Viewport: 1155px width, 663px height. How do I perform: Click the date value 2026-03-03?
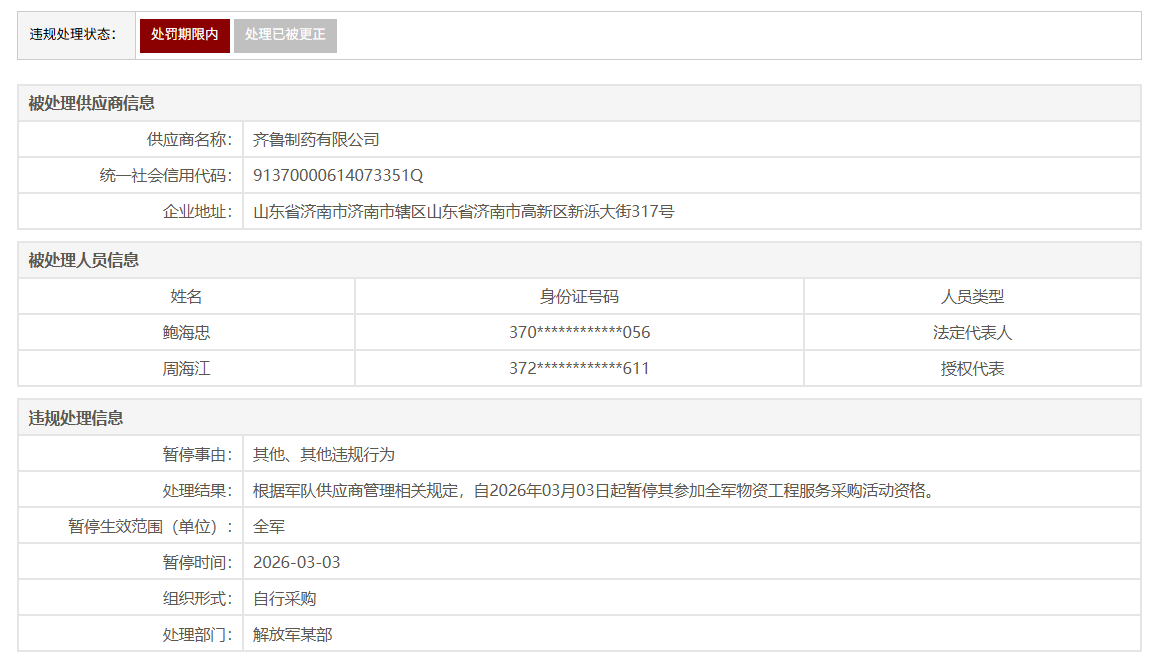297,563
